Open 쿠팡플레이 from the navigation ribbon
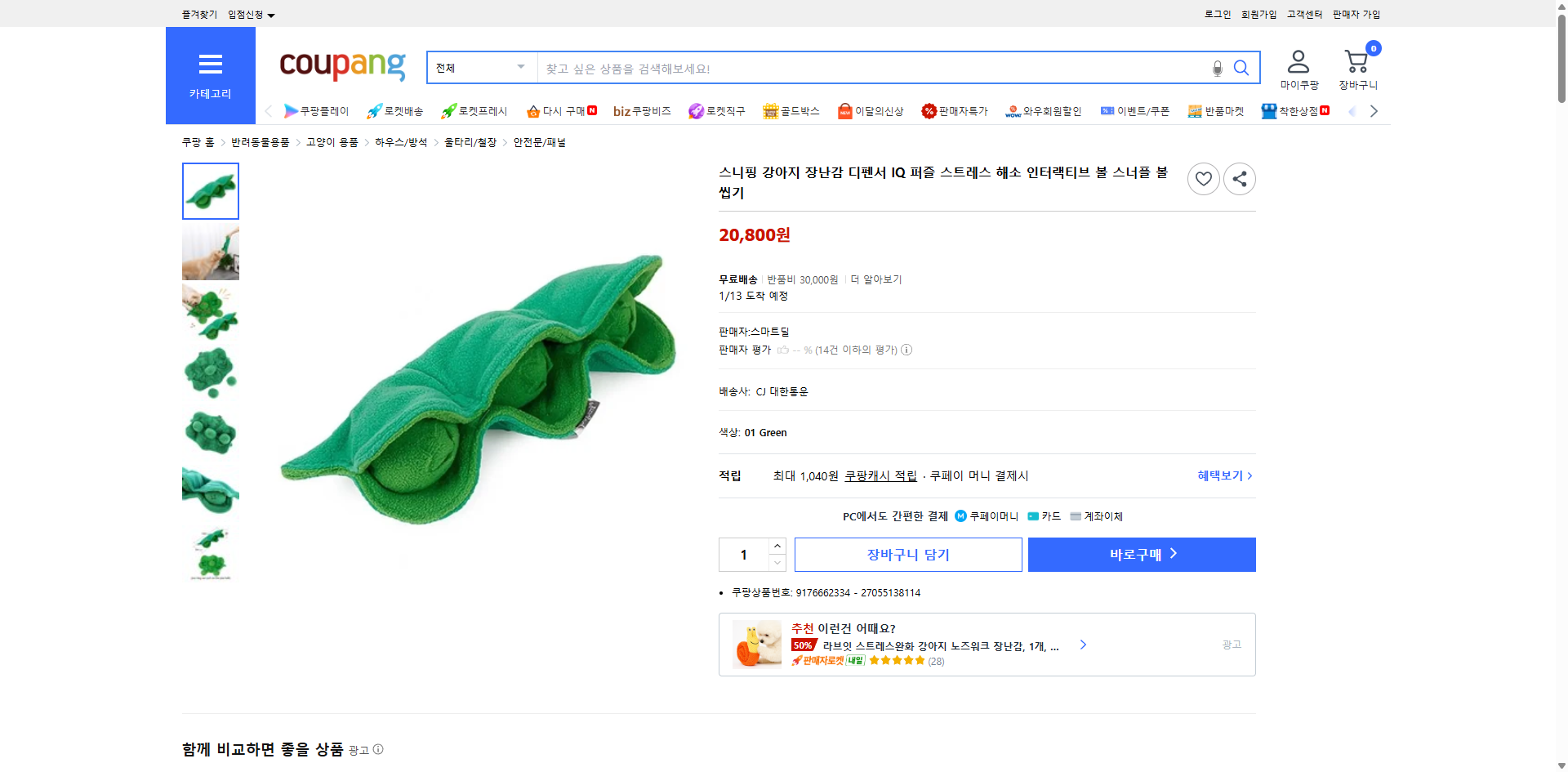Screen dimensions: 1568x772 [x=317, y=111]
